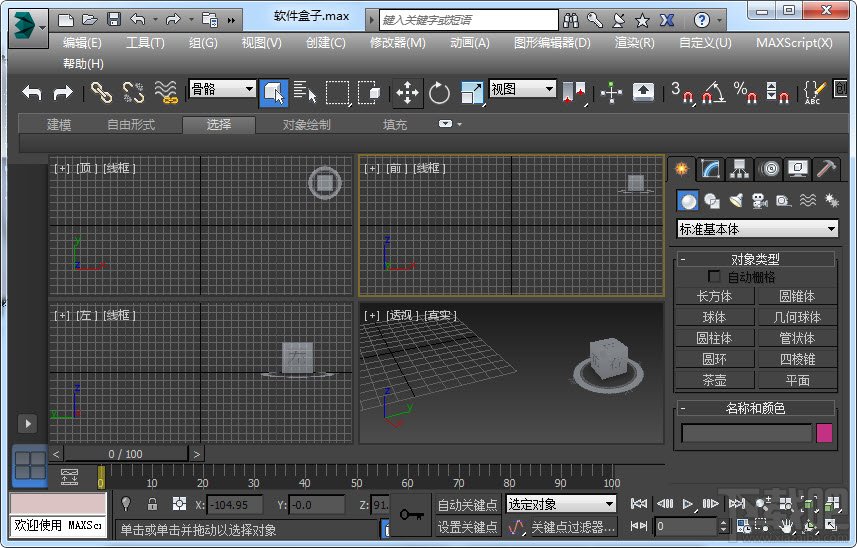Click the 长方体 box button
Viewport: 857px width, 548px height.
tap(714, 296)
